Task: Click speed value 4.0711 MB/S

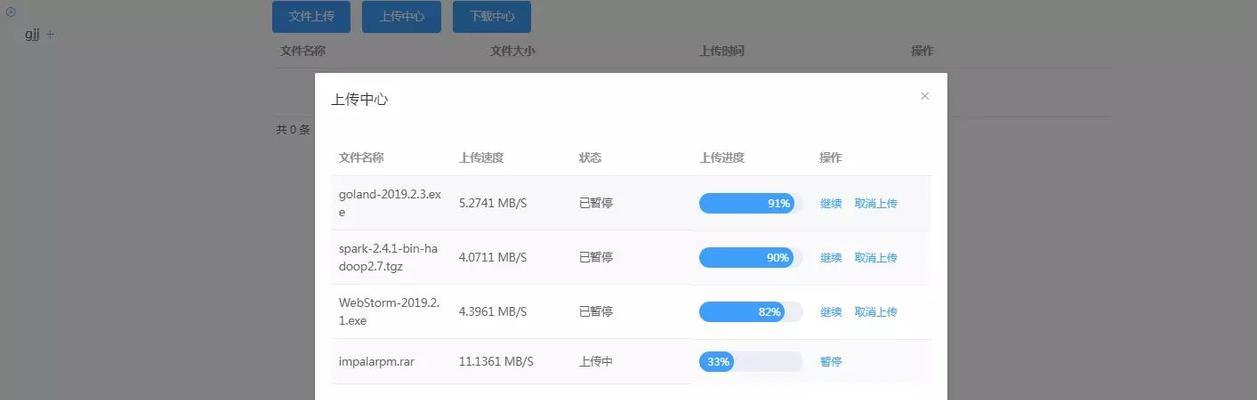Action: pyautogui.click(x=493, y=257)
